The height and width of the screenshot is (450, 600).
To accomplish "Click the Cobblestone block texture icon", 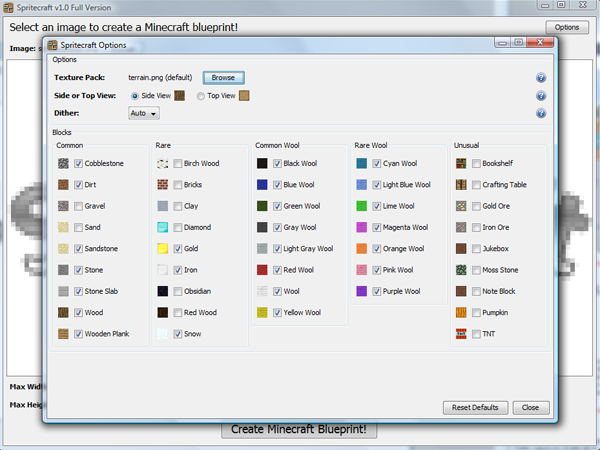I will tap(63, 163).
